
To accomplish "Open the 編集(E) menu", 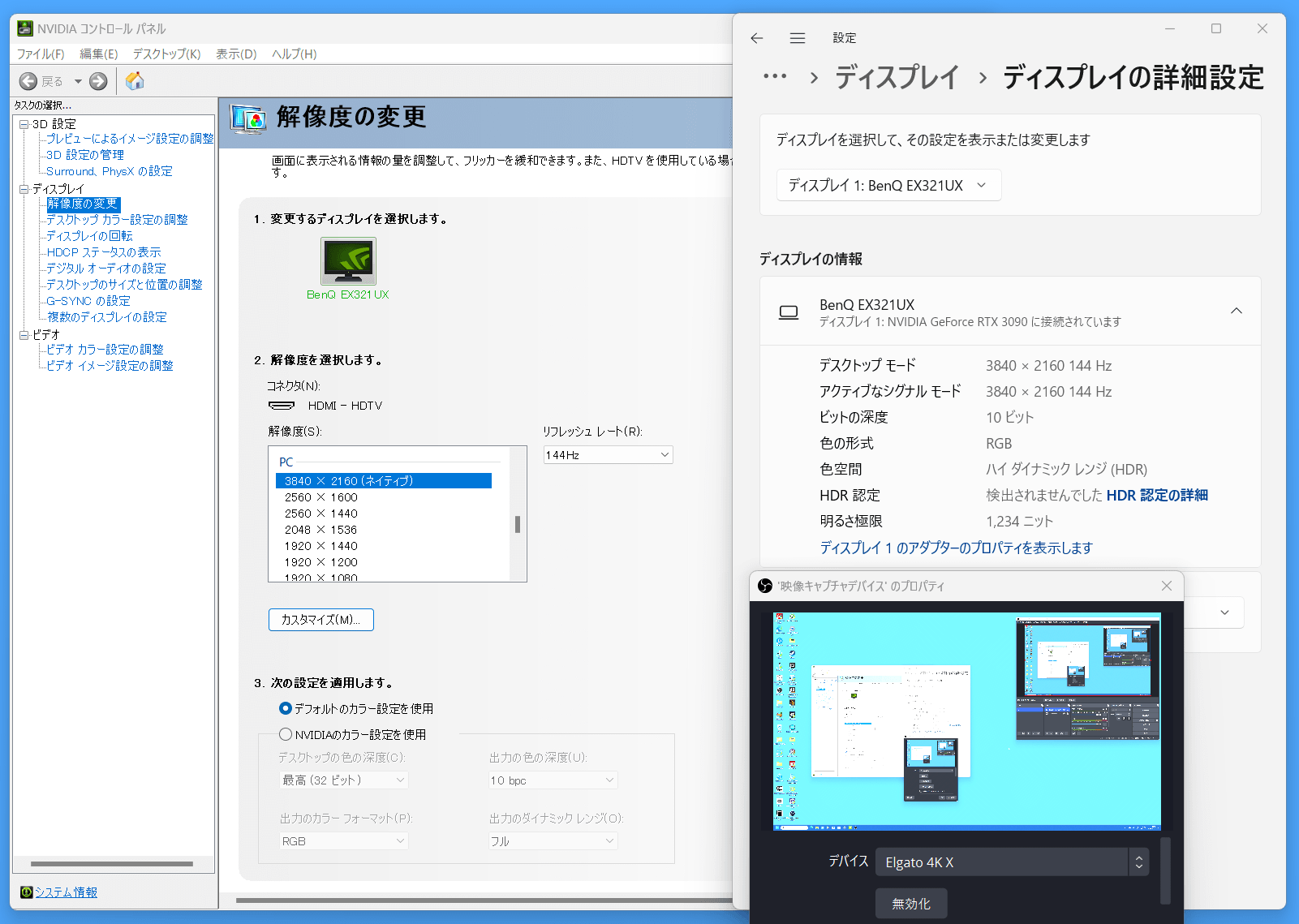I will [99, 54].
